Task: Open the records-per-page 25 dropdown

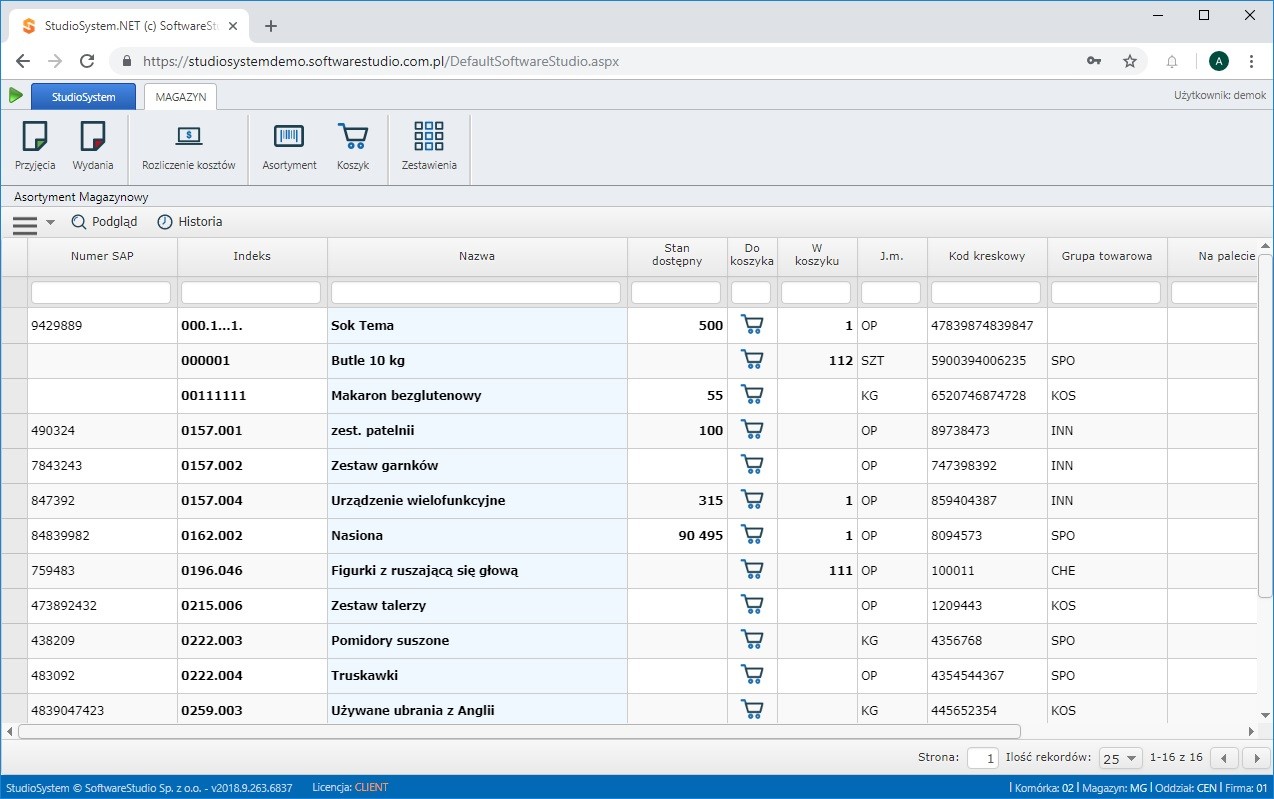Action: pos(1120,758)
